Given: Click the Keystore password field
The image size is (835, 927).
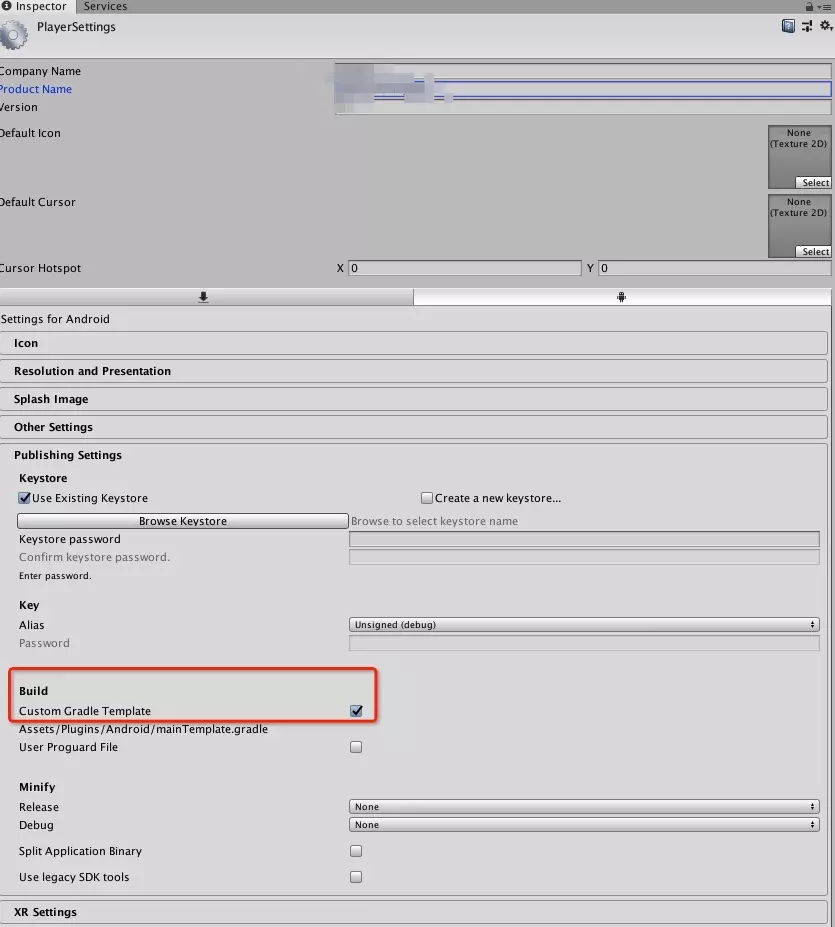Looking at the screenshot, I should coord(584,539).
